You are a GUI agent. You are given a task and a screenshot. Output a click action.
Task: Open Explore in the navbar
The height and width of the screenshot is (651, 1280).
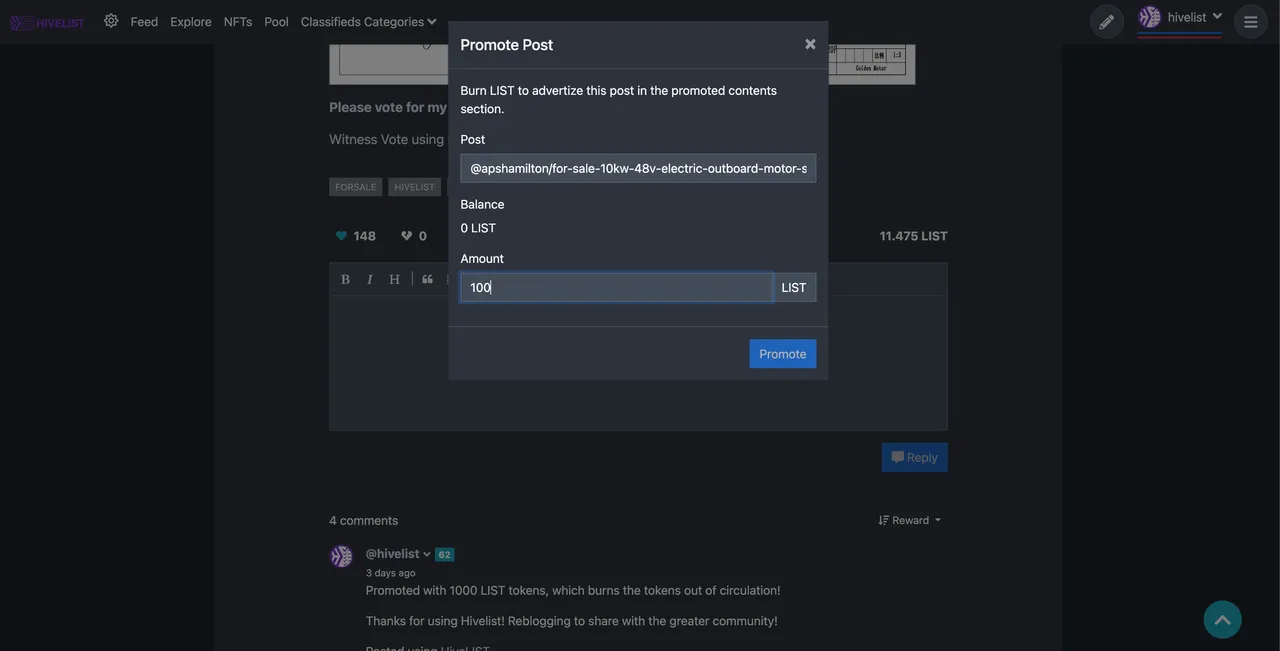[x=191, y=21]
